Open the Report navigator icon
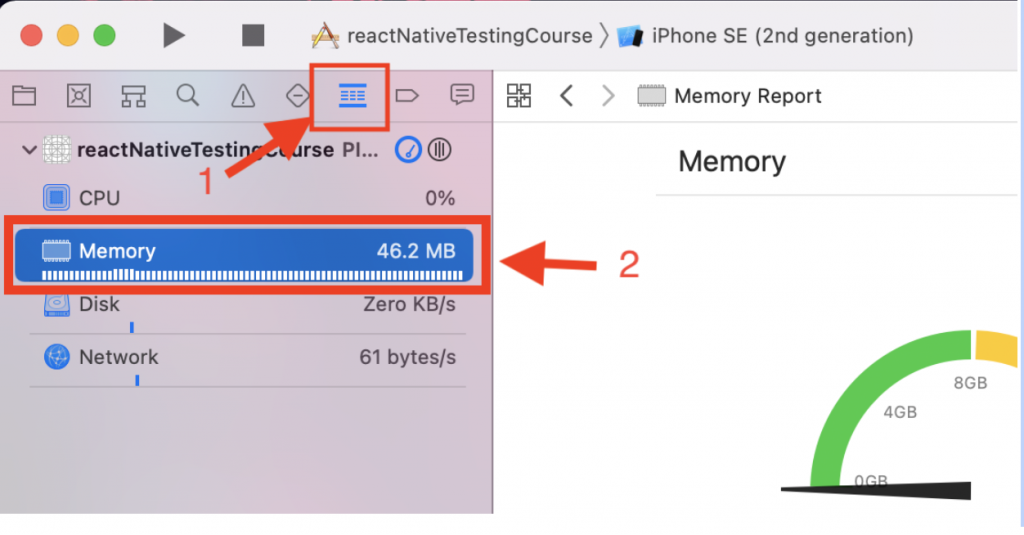Image resolution: width=1024 pixels, height=535 pixels. click(461, 96)
